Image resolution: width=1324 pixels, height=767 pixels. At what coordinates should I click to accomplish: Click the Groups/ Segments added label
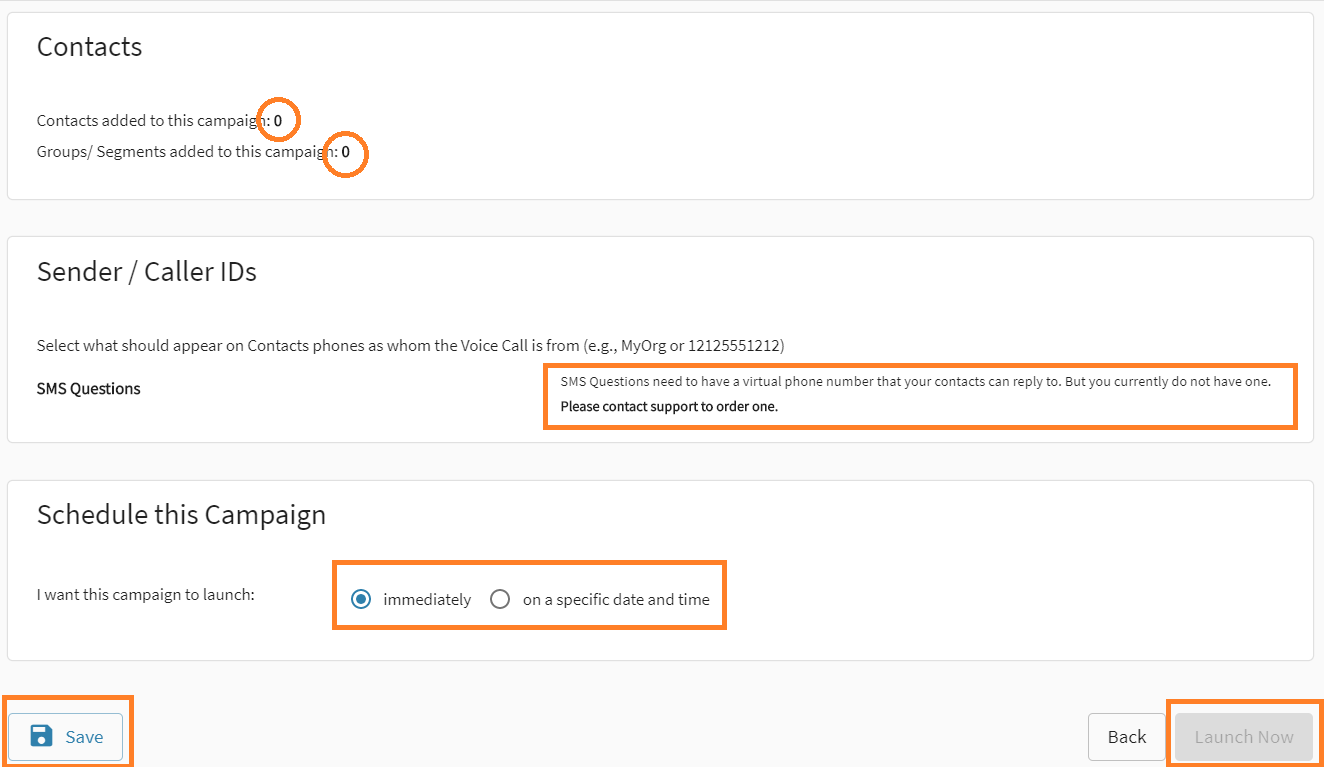175,151
